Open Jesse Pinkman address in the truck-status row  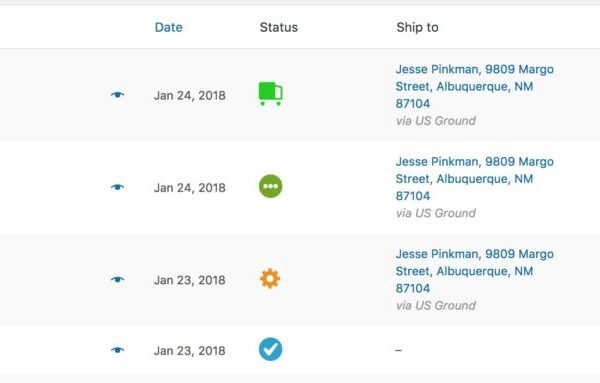(474, 86)
